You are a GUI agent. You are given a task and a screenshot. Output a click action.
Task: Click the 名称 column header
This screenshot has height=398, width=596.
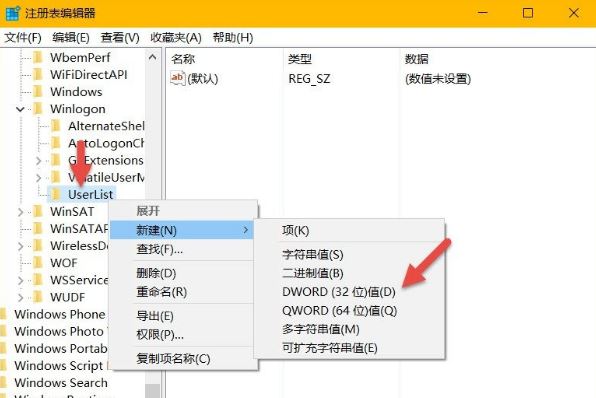[225, 59]
